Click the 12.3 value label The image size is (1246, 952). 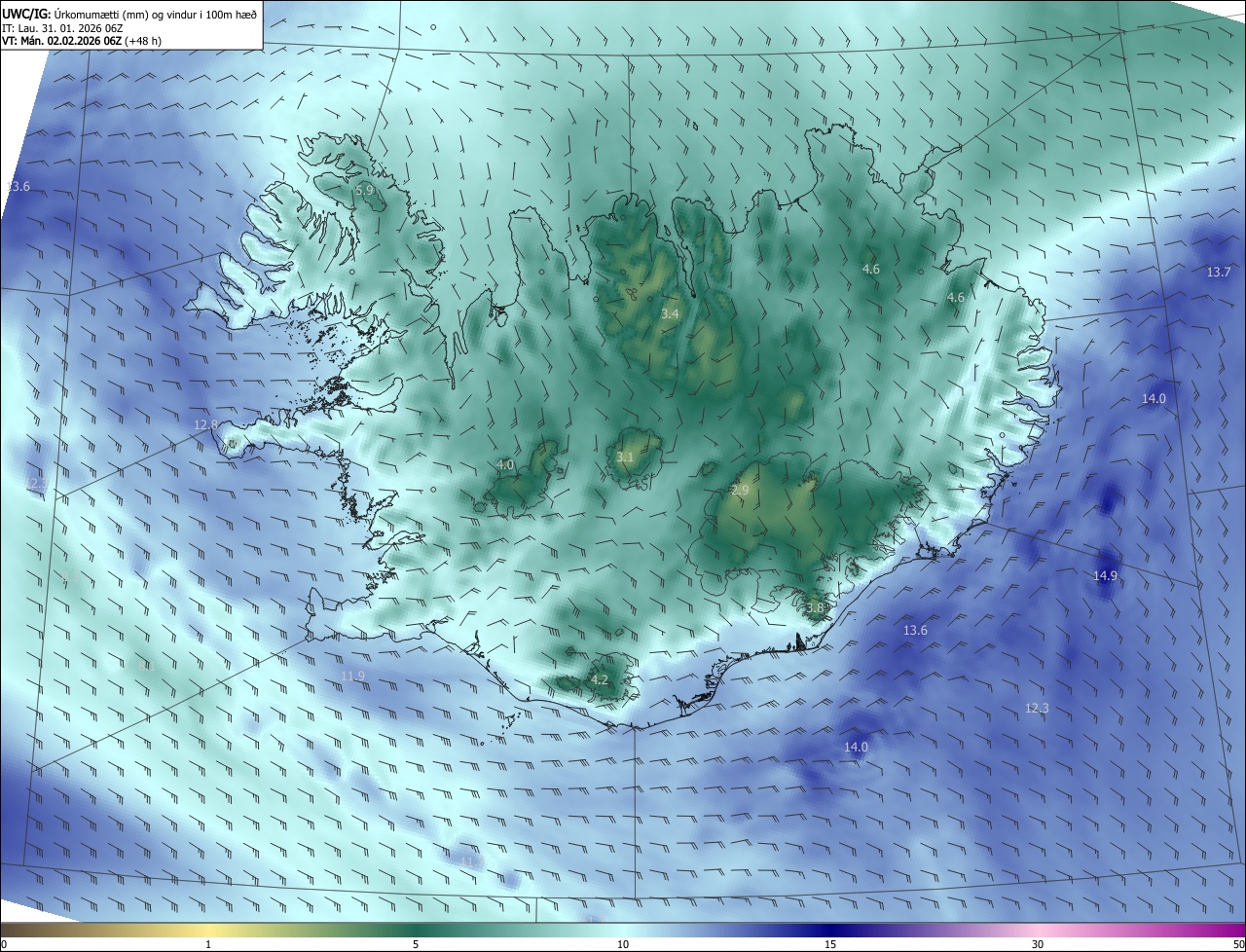pyautogui.click(x=1038, y=709)
